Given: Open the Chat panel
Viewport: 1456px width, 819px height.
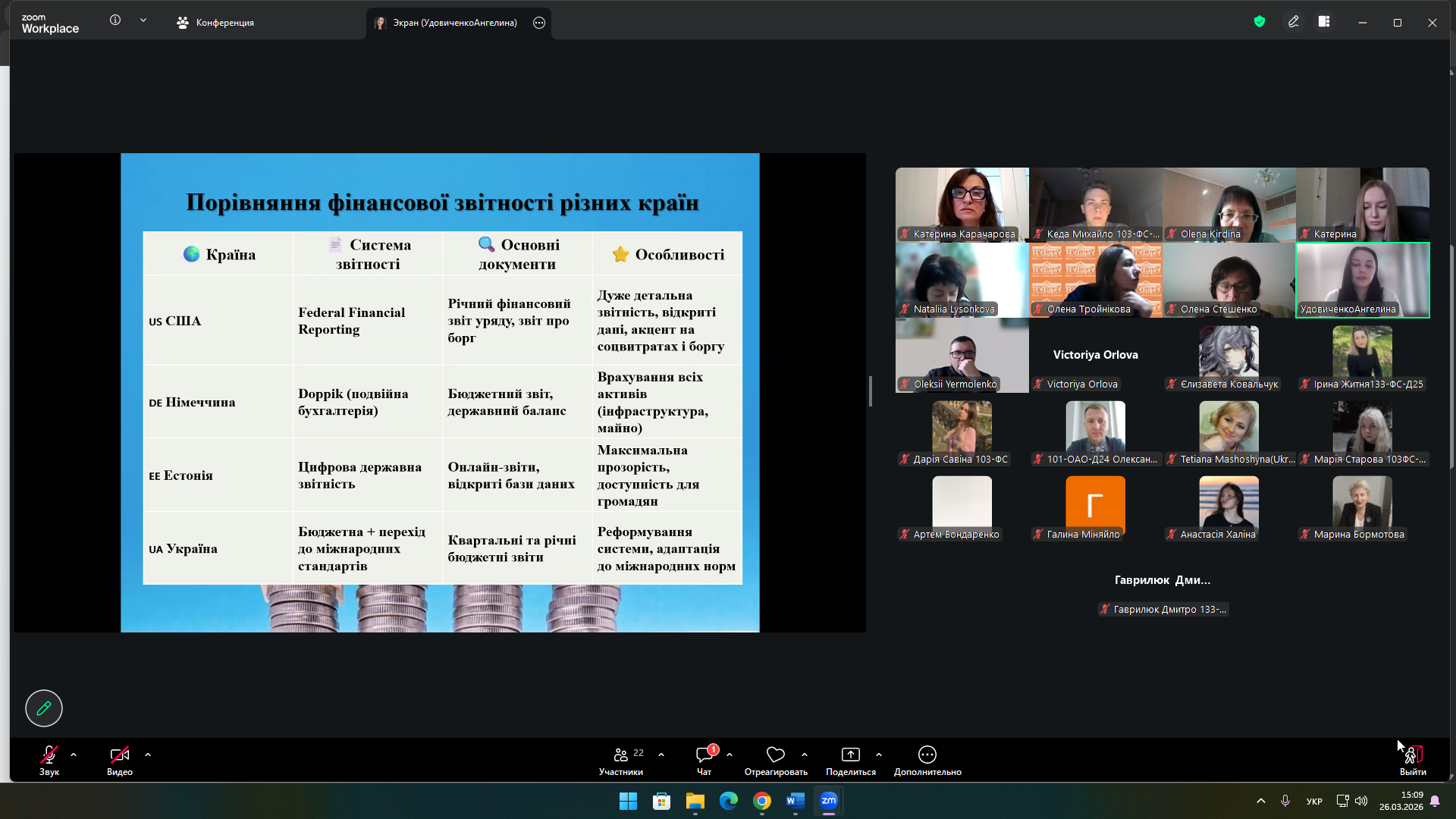Looking at the screenshot, I should click(704, 755).
